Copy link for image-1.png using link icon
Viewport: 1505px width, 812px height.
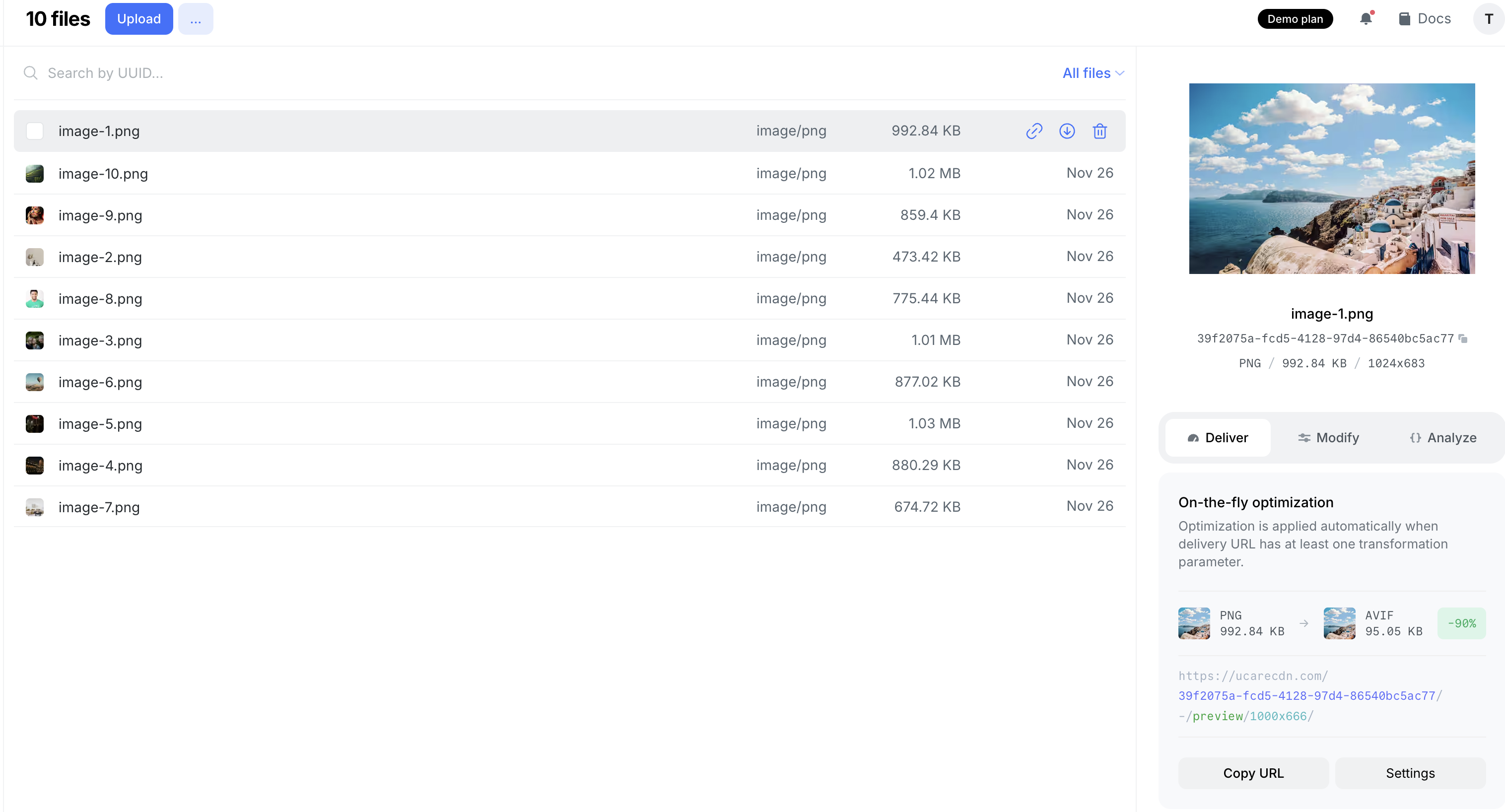click(1034, 131)
